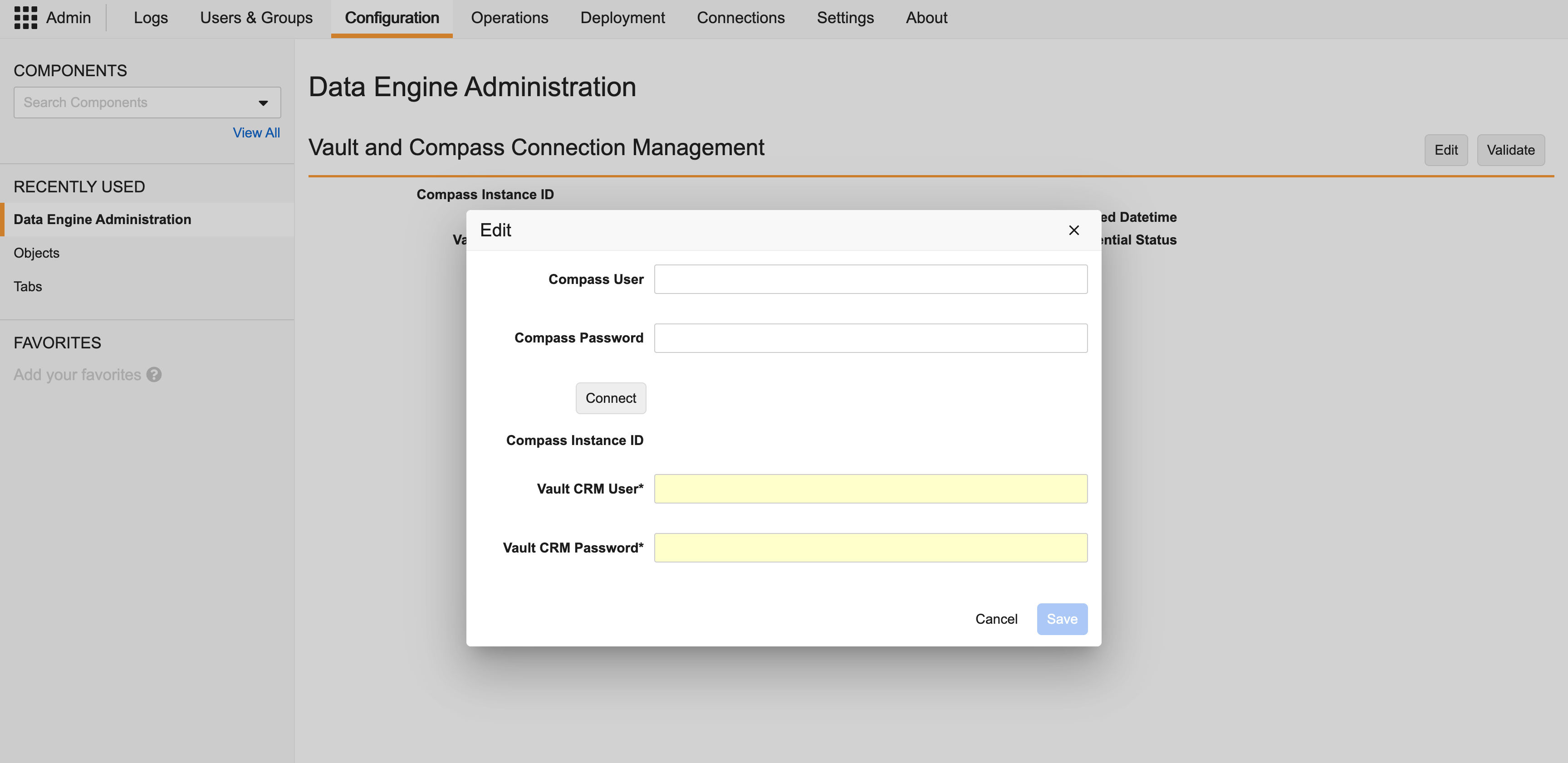Click the favorites help question mark icon
Viewport: 1568px width, 763px height.
coord(154,375)
